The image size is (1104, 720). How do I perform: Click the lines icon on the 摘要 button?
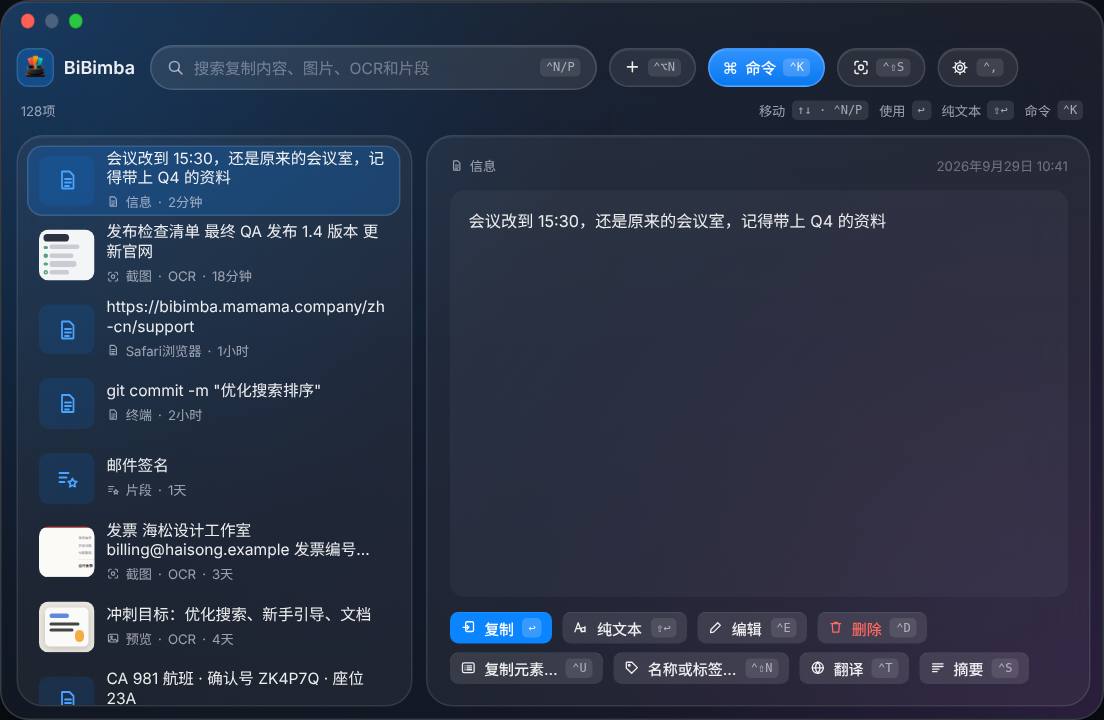[x=938, y=668]
